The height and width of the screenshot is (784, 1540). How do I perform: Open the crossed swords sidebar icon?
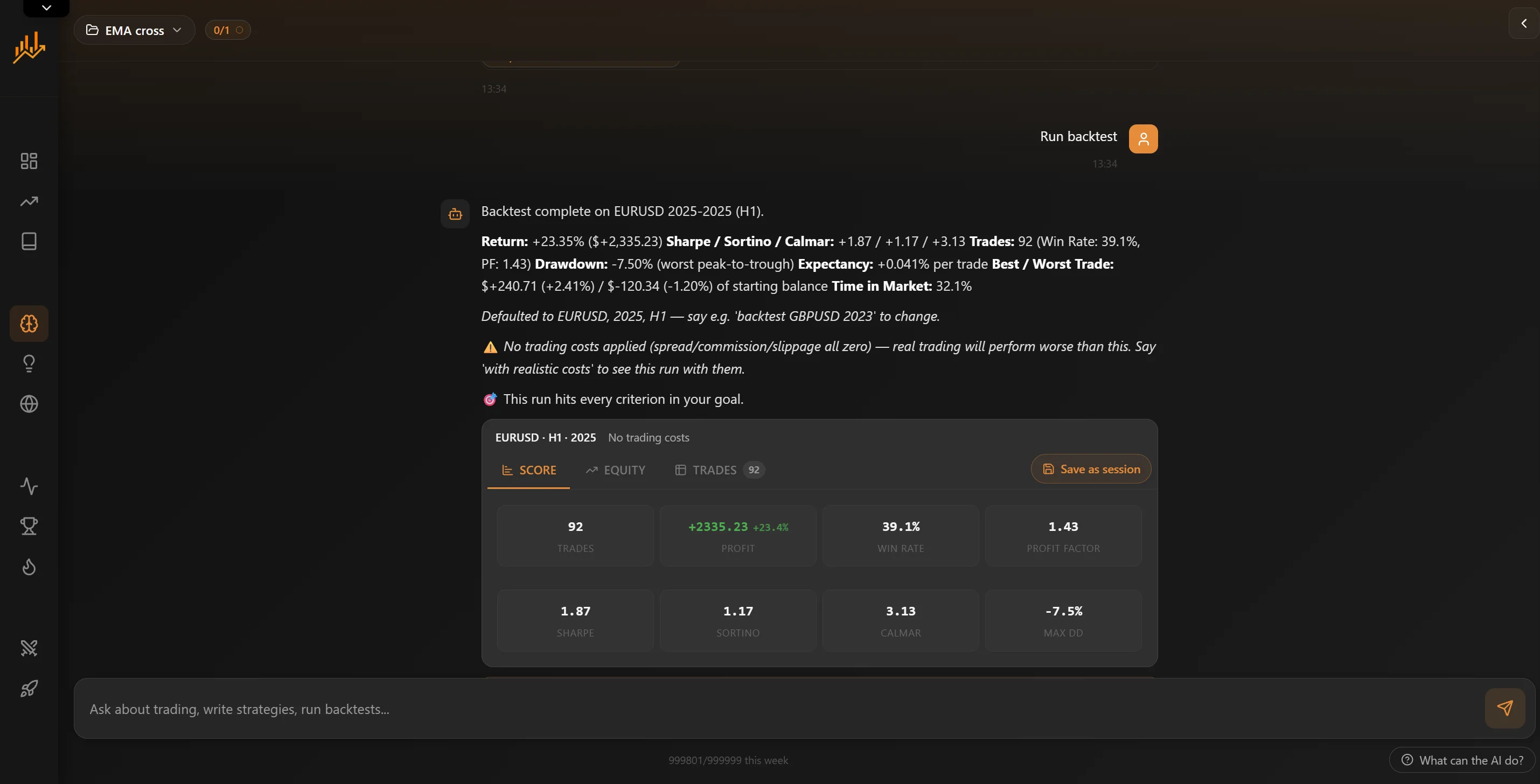29,648
